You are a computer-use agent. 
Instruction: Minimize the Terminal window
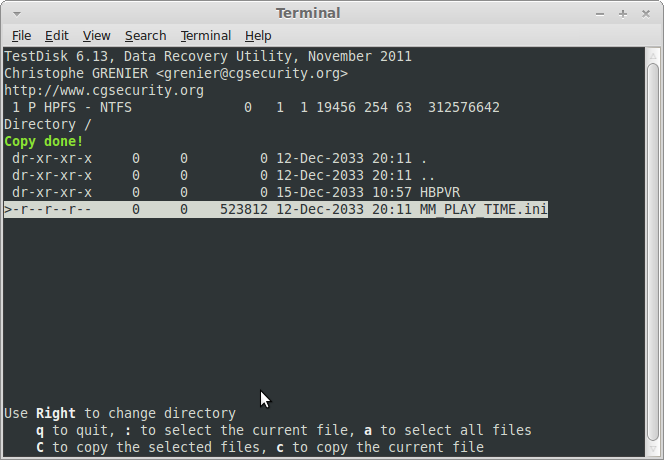pyautogui.click(x=600, y=14)
